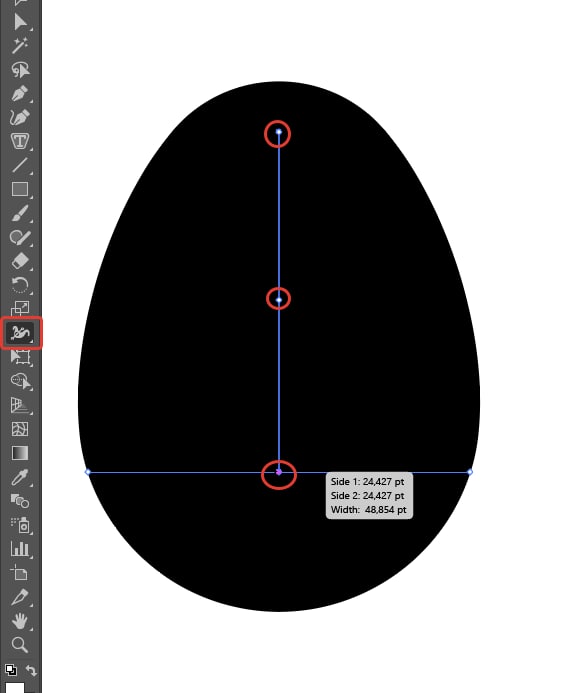Select the Hand tool
The height and width of the screenshot is (693, 573).
(20, 621)
